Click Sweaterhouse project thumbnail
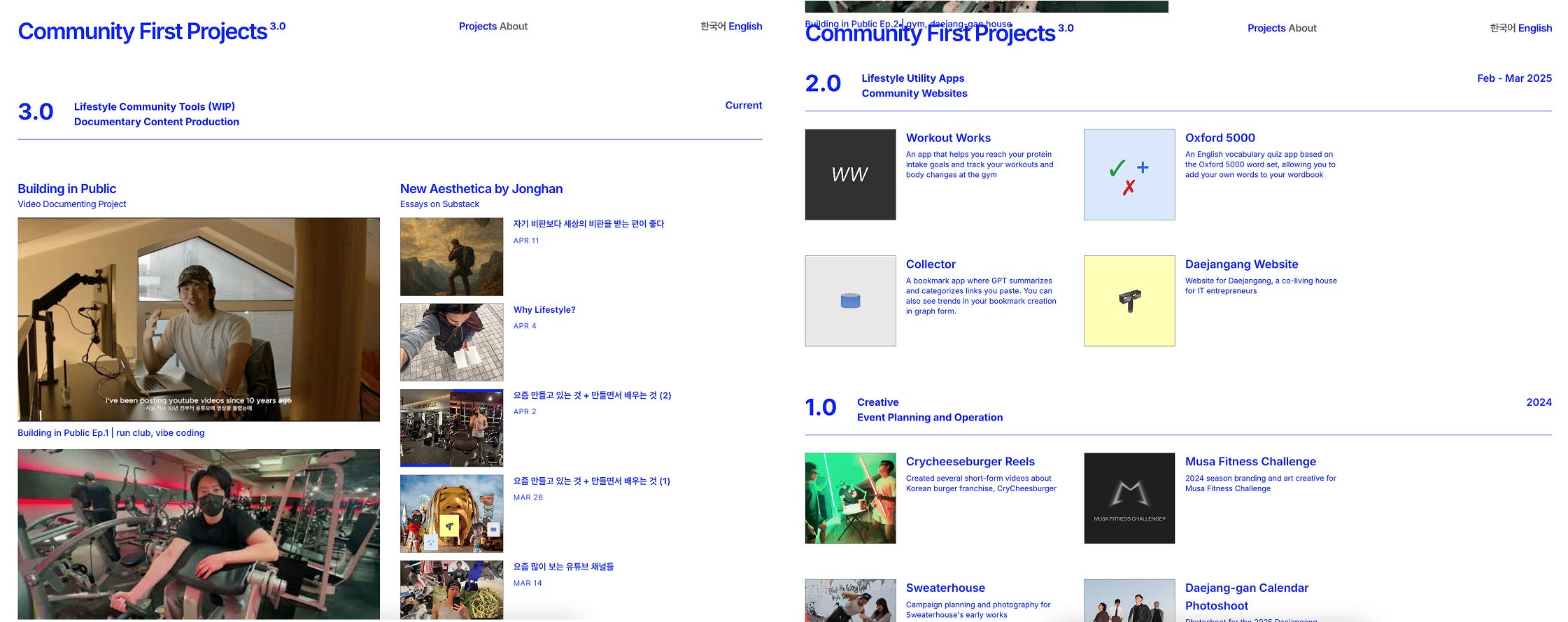This screenshot has width=1568, height=622. (x=850, y=600)
